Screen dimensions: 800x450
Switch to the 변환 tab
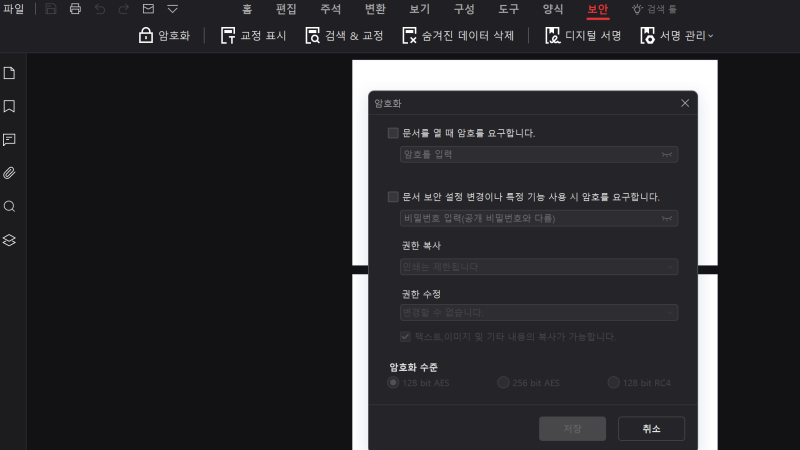[x=375, y=9]
